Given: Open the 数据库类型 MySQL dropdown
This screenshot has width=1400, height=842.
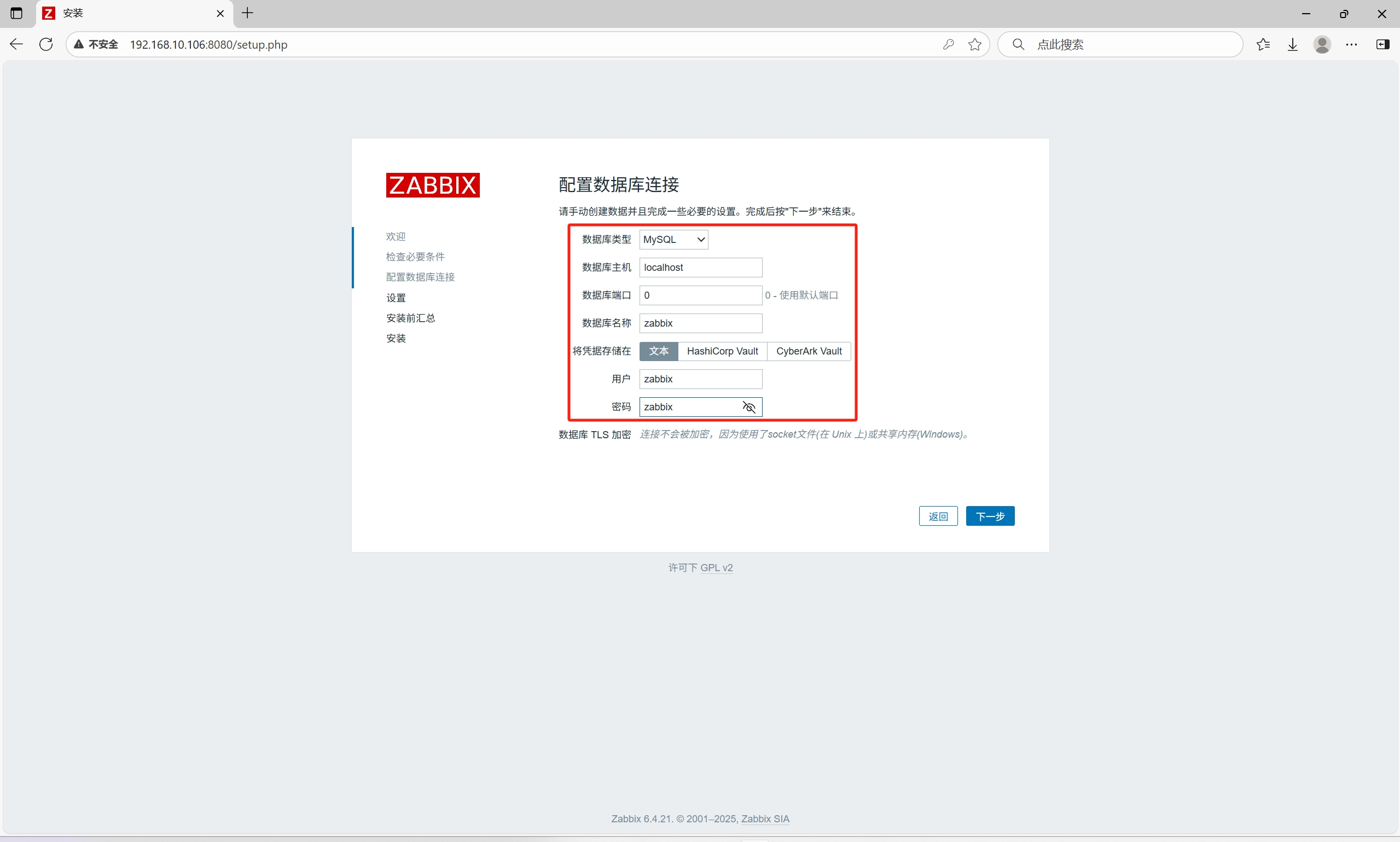Looking at the screenshot, I should (x=673, y=240).
